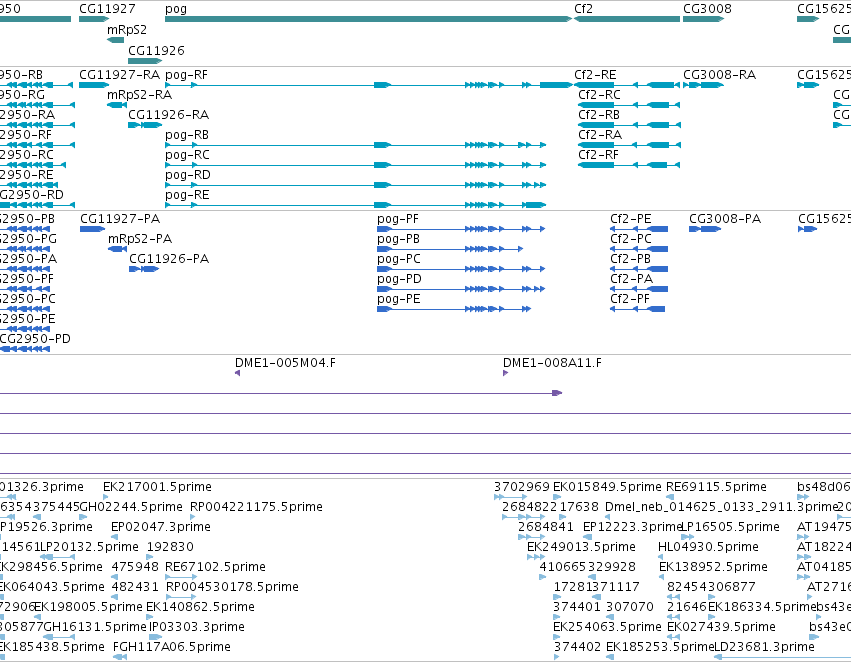This screenshot has height=662, width=851.
Task: Click protein pog-PC
Action: (461, 269)
